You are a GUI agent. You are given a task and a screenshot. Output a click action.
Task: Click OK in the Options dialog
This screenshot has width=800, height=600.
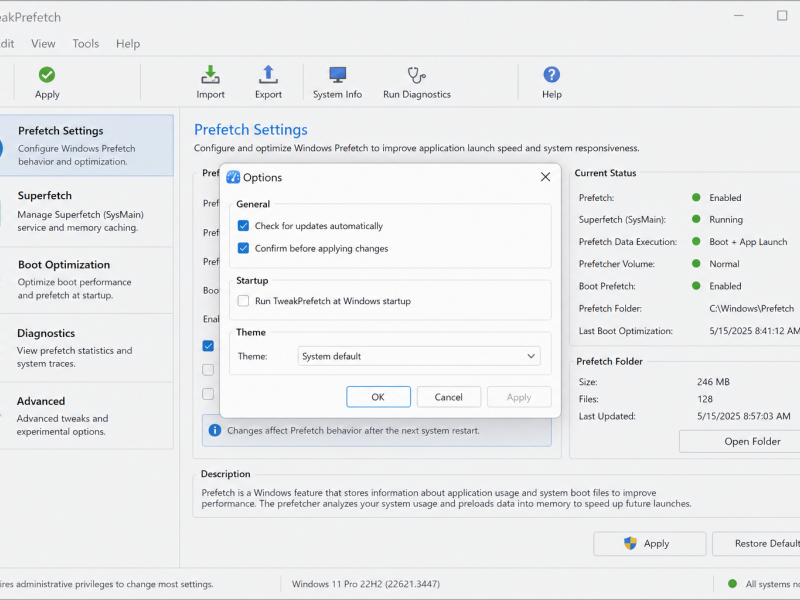[378, 397]
